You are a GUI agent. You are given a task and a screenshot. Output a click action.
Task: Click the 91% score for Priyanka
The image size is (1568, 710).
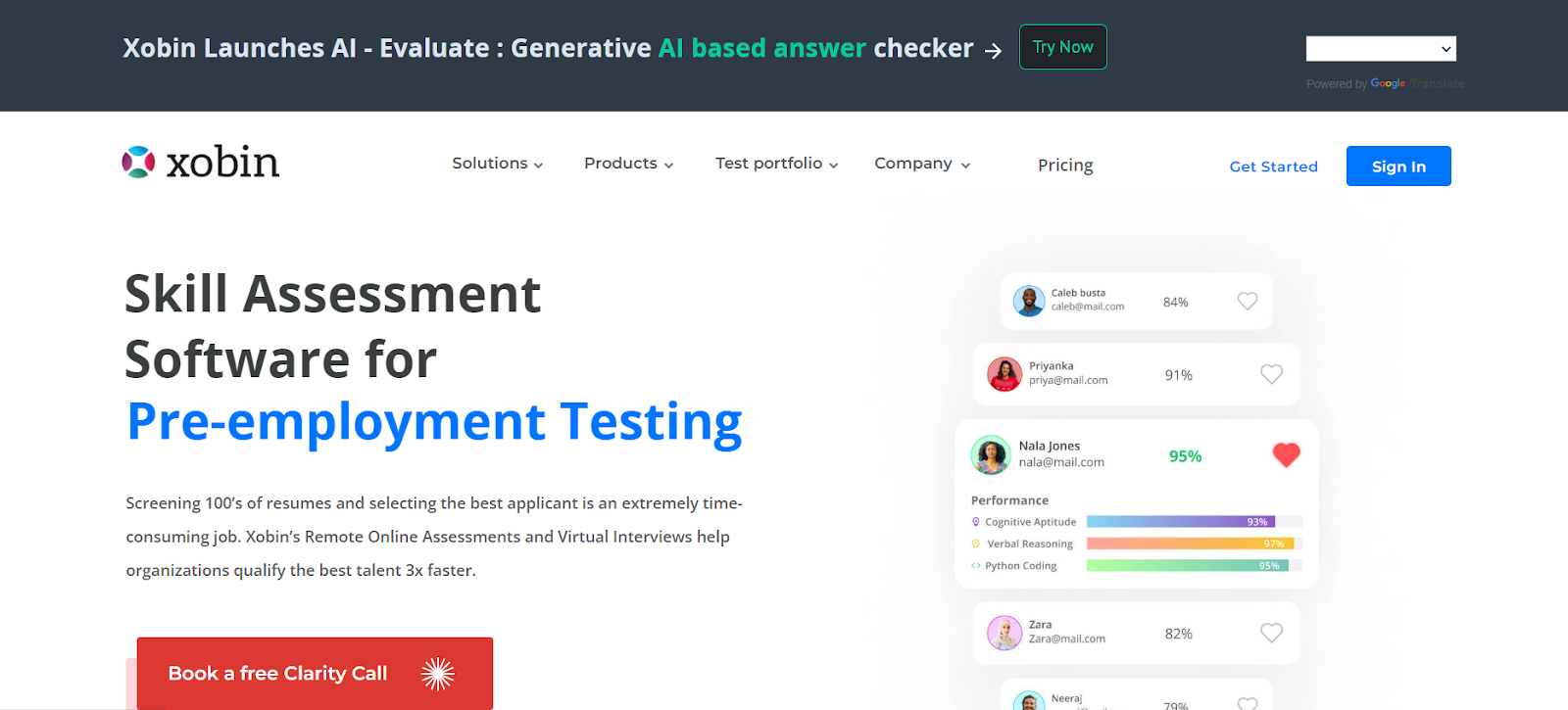(1179, 375)
